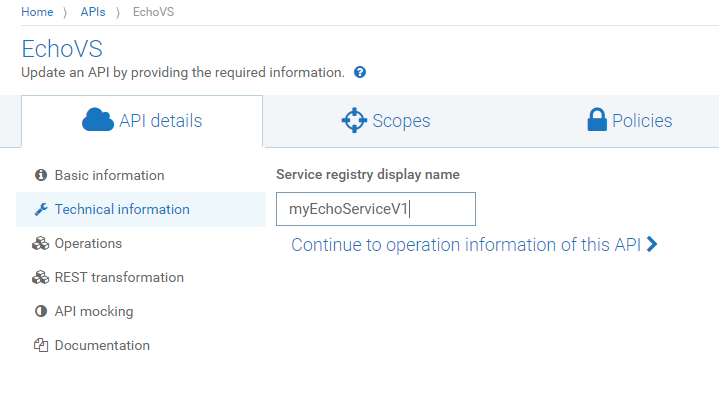The image size is (719, 419).
Task: Click the cubes icon beside REST transformation
Action: 41,277
